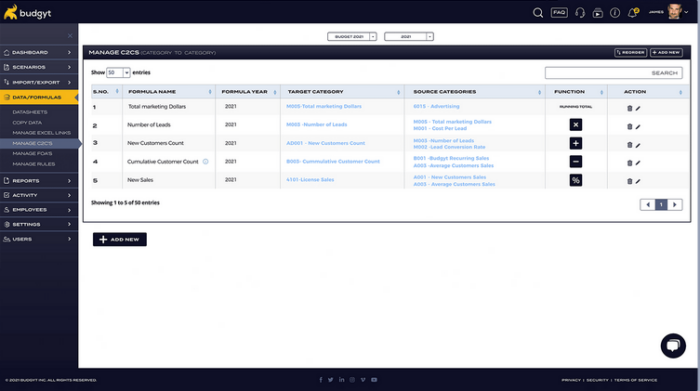
Task: Sort by Formula Name column header
Action: (x=170, y=92)
